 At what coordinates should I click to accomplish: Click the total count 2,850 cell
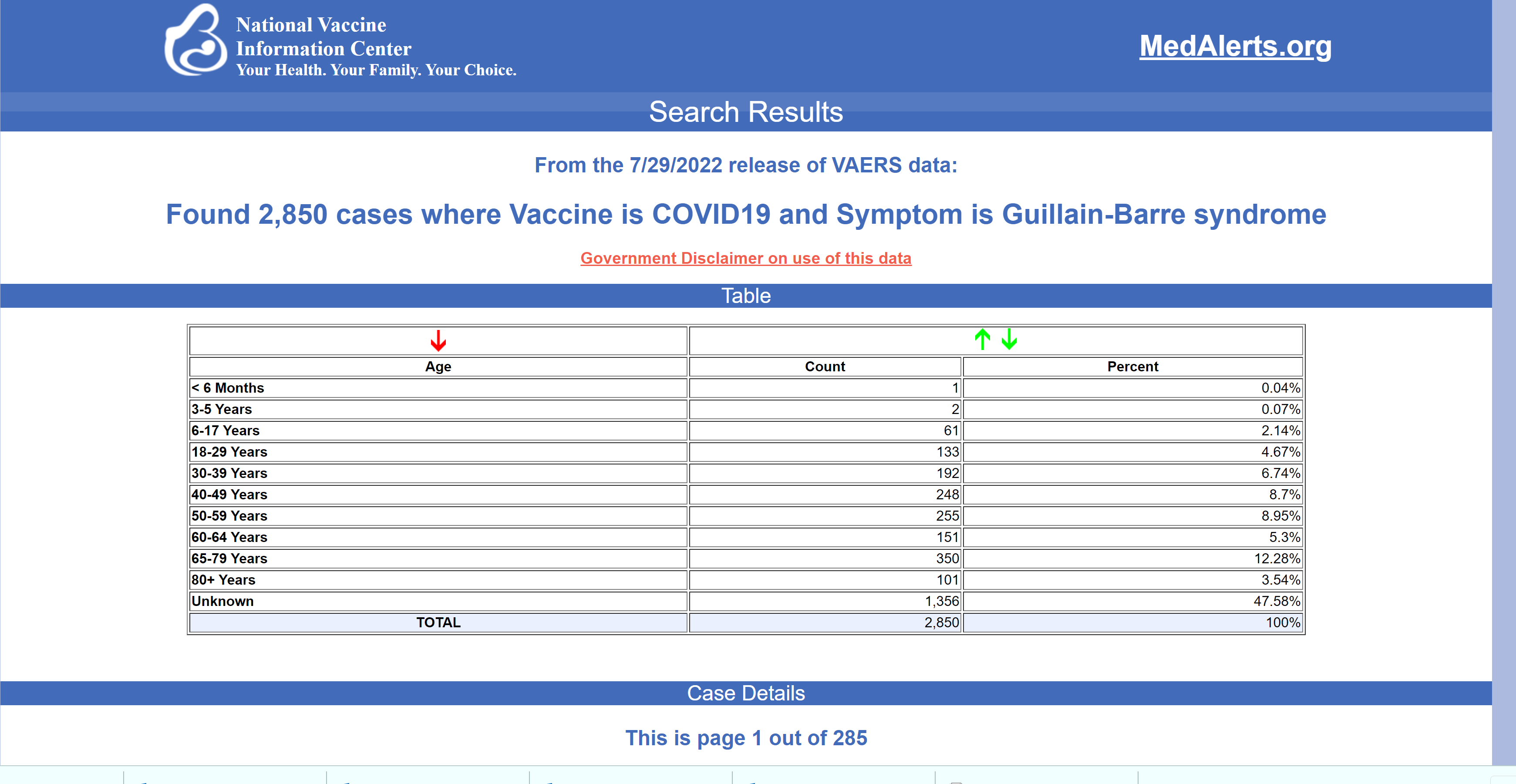point(825,623)
